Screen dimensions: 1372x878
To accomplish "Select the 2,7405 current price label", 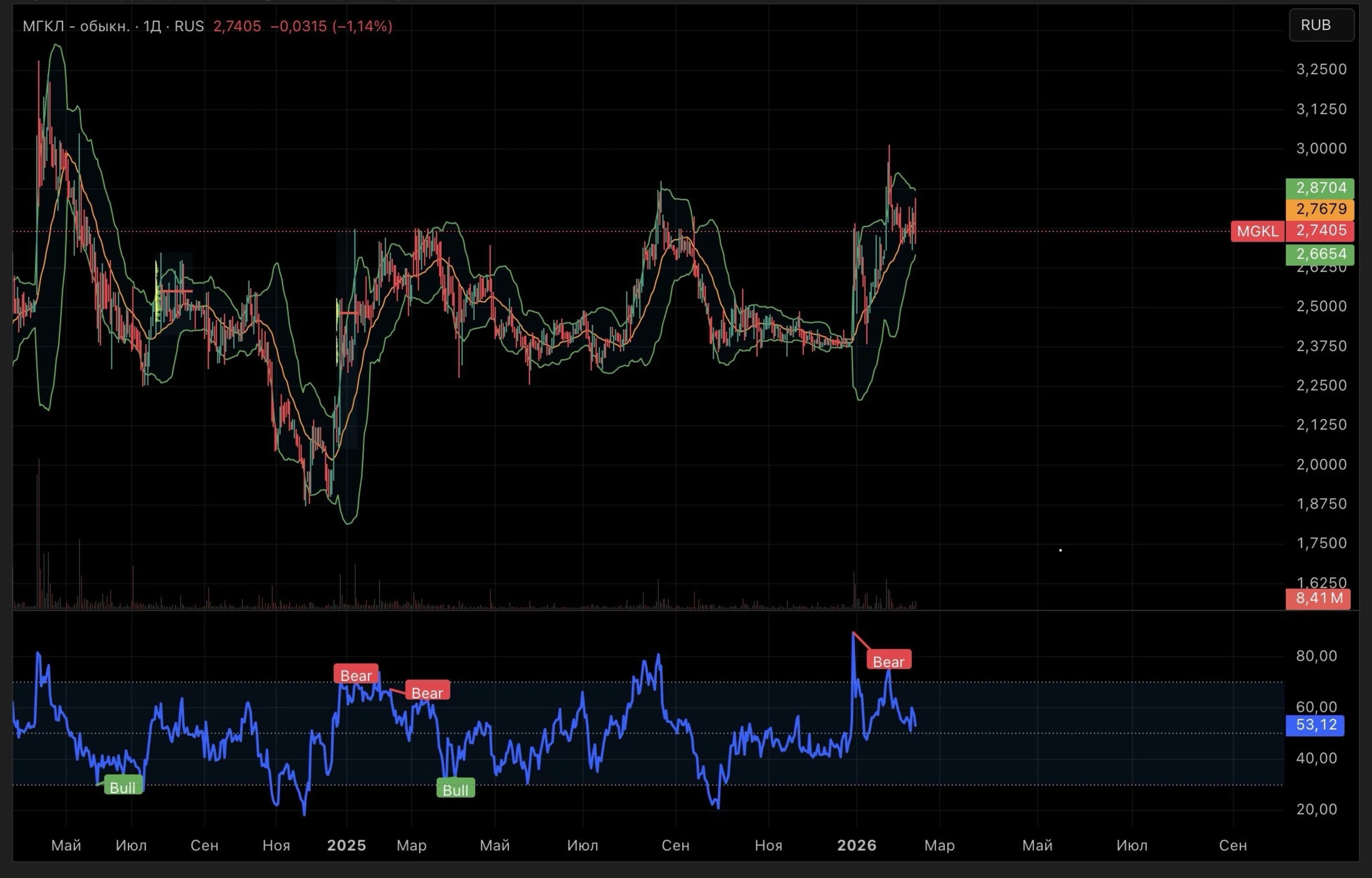I will [x=1321, y=231].
